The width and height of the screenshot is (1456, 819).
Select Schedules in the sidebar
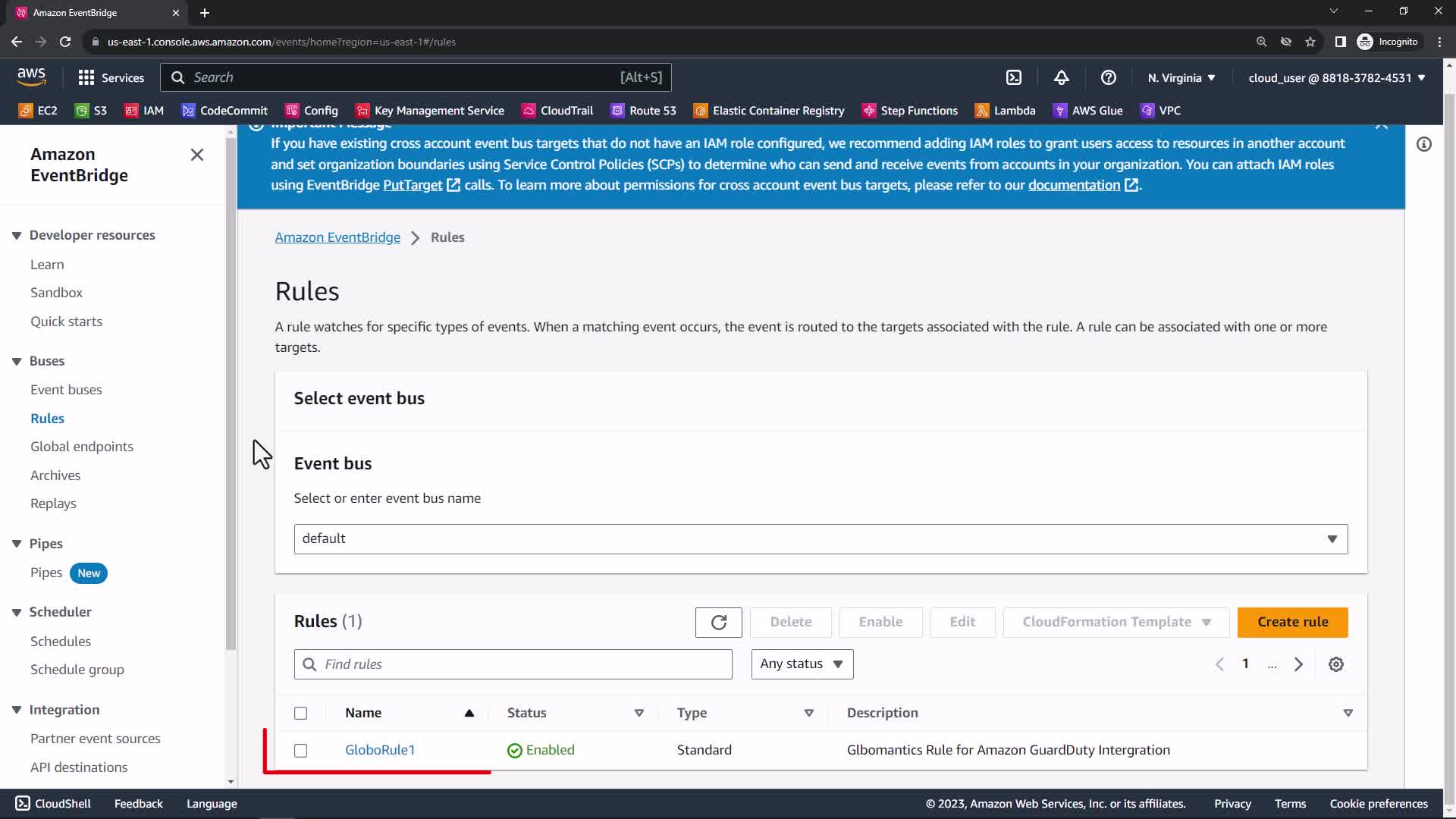tap(61, 642)
